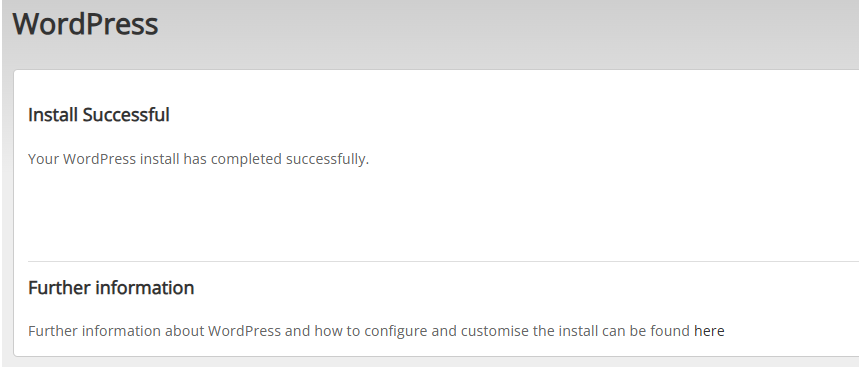The height and width of the screenshot is (367, 859).
Task: Click the large WordPress page title
Action: (85, 24)
